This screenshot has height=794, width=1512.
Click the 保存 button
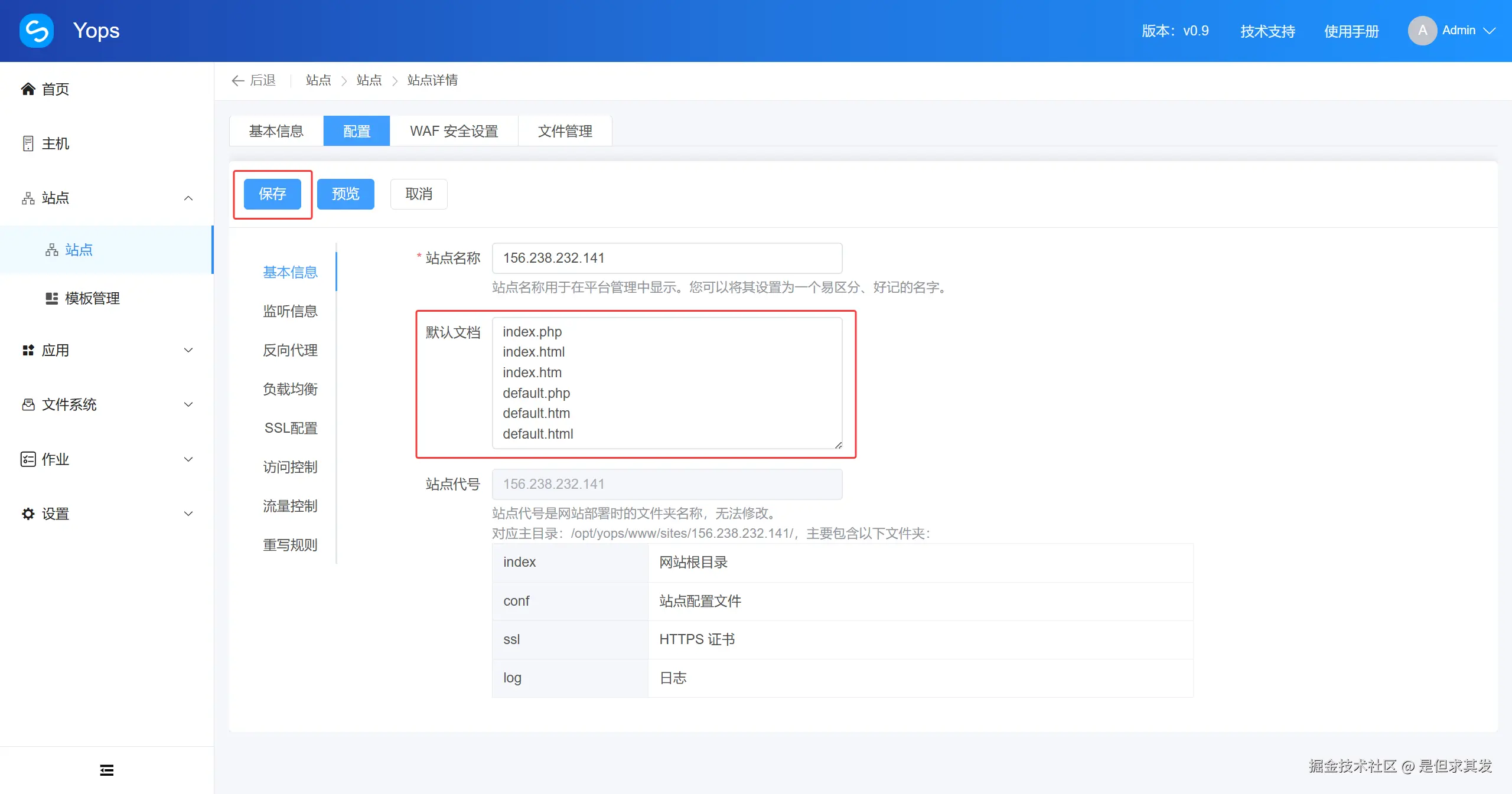point(272,194)
